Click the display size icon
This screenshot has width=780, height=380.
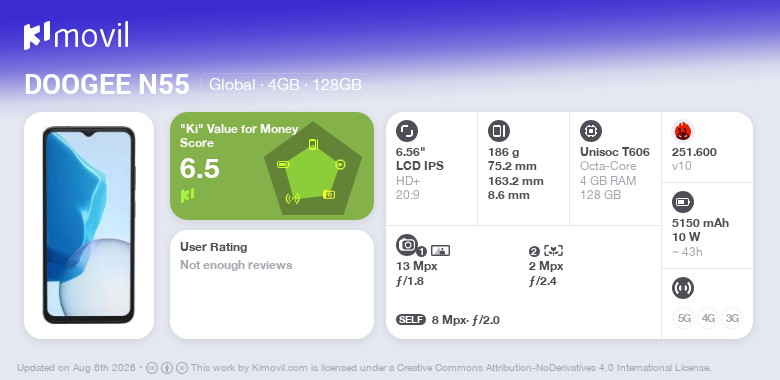(x=407, y=131)
